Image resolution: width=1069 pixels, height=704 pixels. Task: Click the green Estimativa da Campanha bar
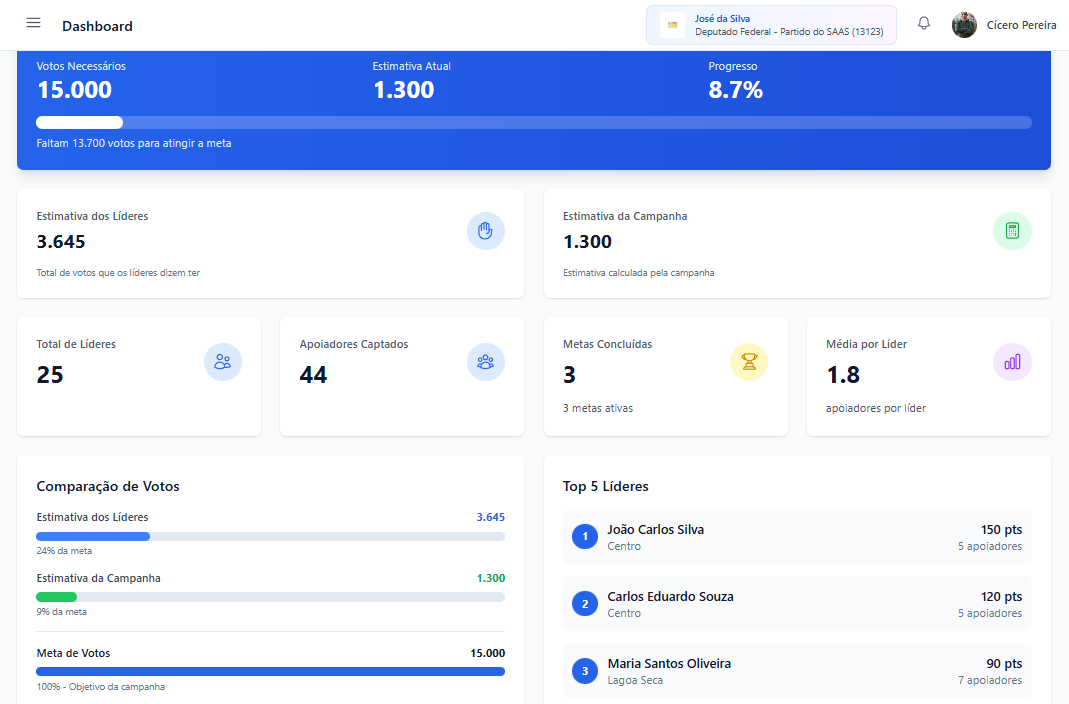pos(57,597)
